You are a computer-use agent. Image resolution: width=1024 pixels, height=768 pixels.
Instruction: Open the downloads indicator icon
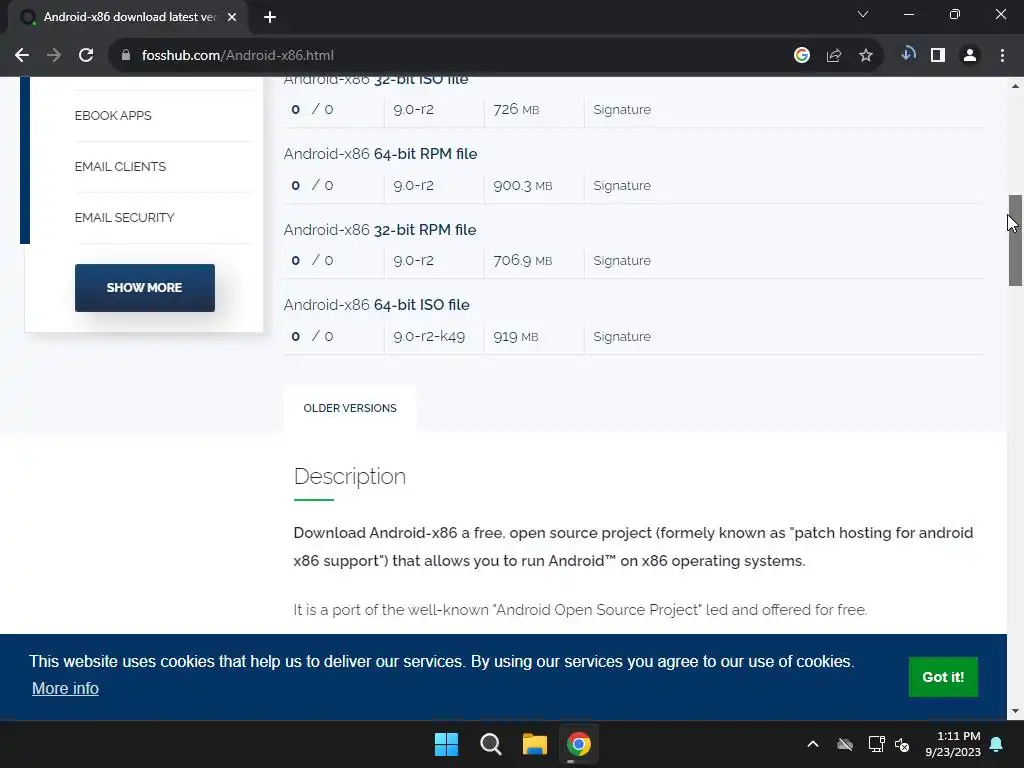point(908,54)
